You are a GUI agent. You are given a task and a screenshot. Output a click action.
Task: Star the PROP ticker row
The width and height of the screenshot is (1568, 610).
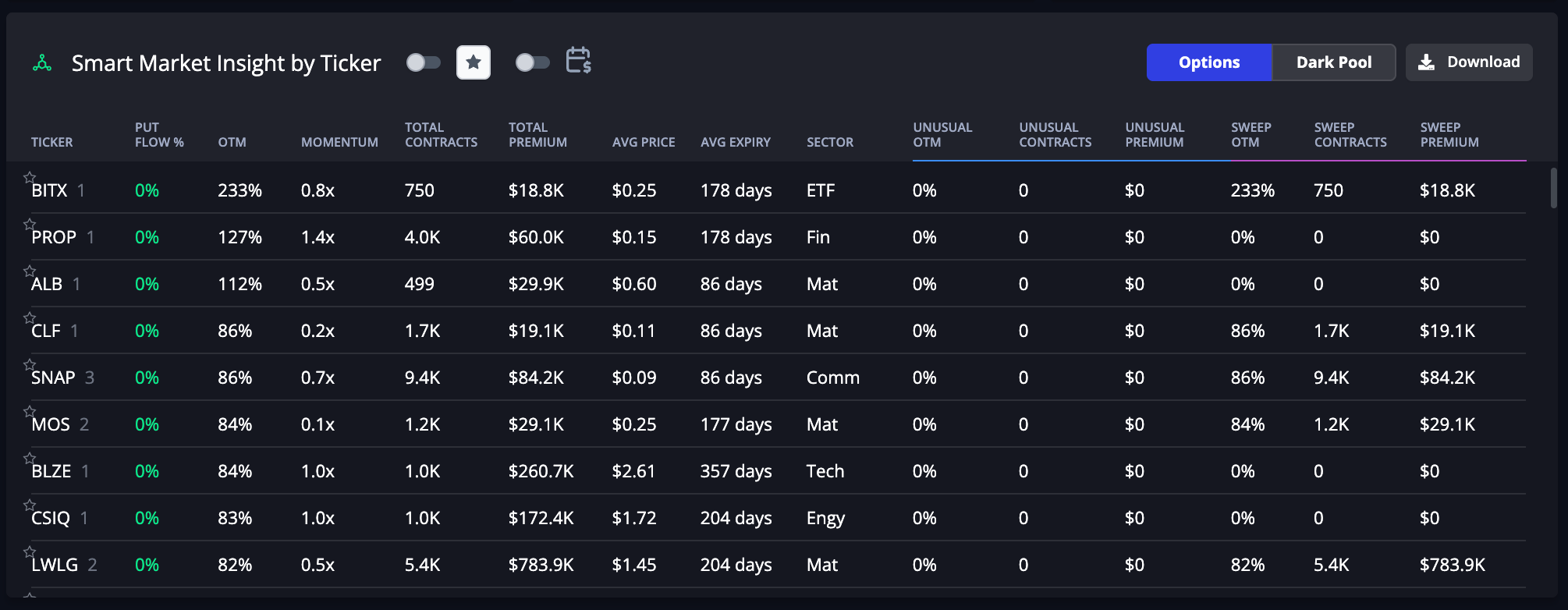pyautogui.click(x=30, y=225)
